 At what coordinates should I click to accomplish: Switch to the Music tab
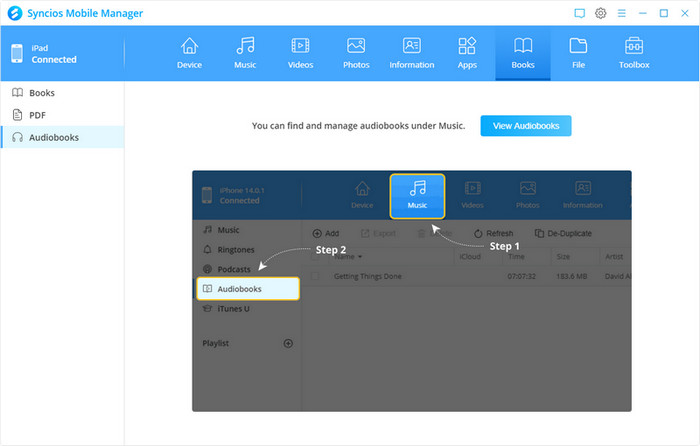245,54
